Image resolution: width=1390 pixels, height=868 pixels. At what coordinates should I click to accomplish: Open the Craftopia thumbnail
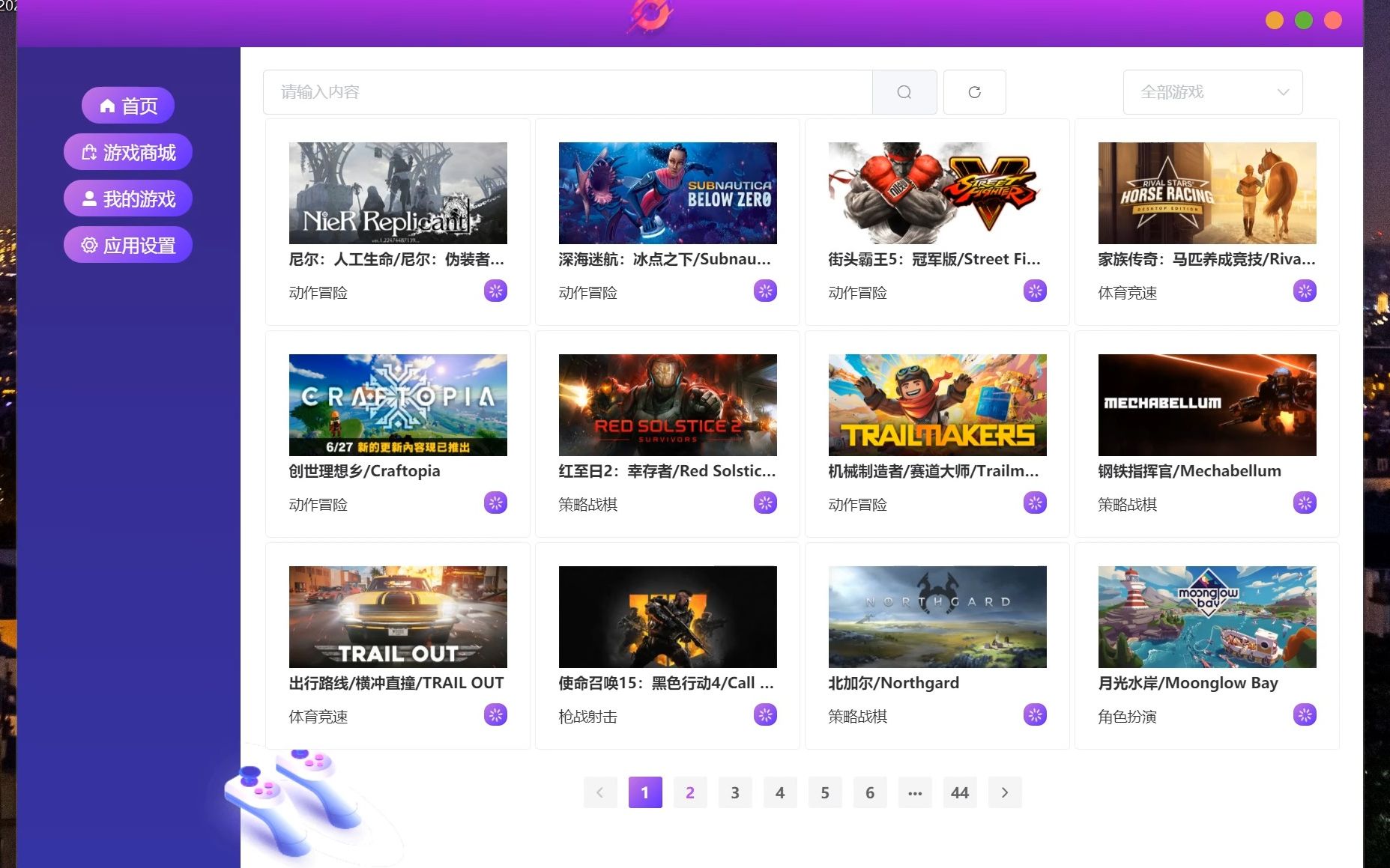398,405
